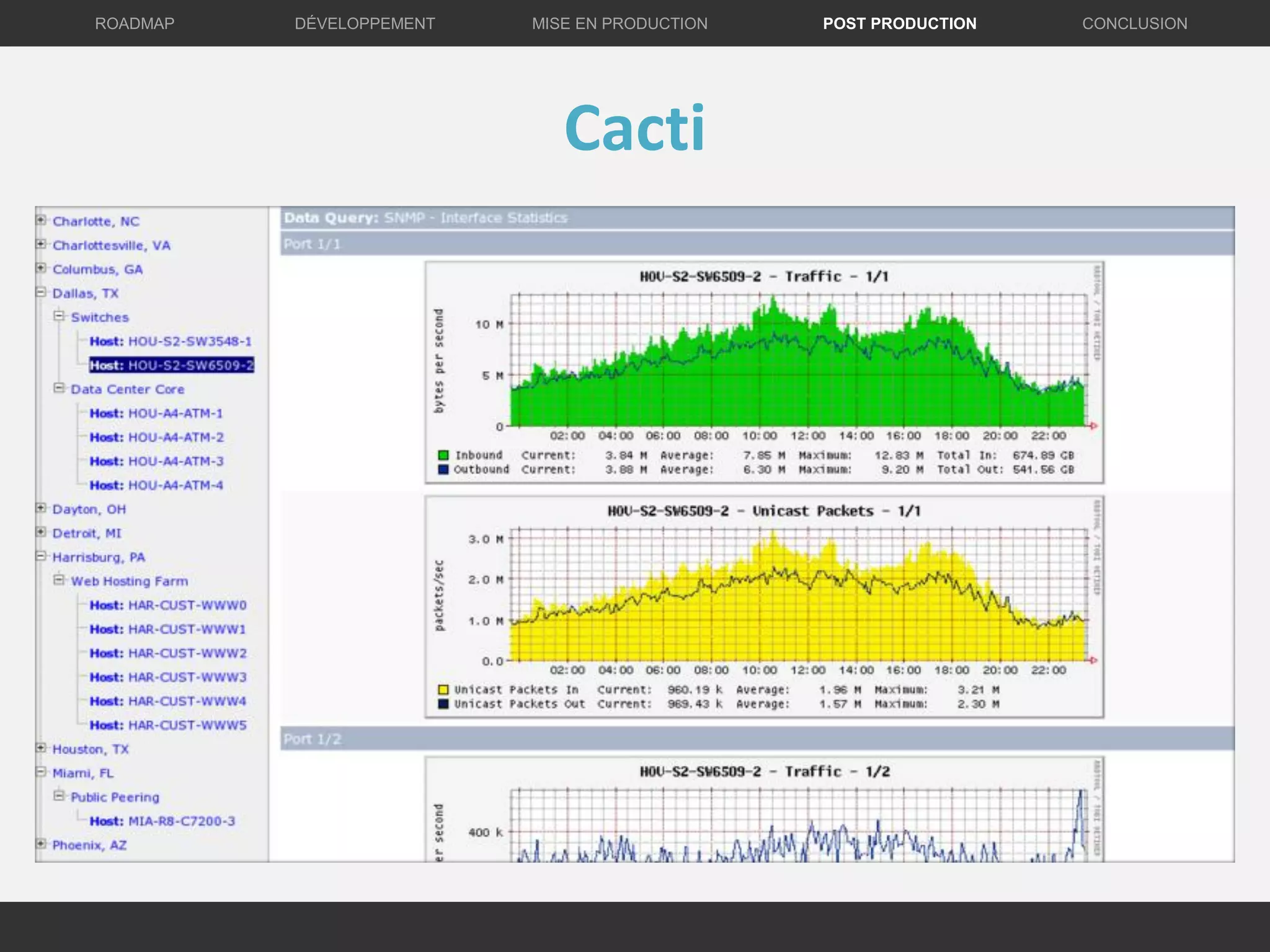Viewport: 1270px width, 952px height.
Task: Expand the Phoenix, AZ node
Action: pos(41,844)
